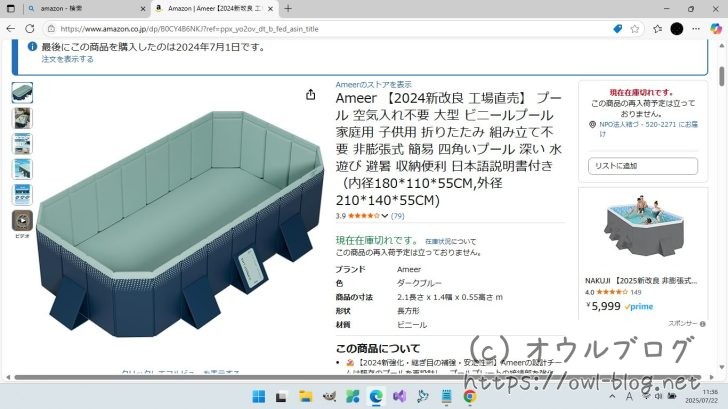
Task: Select the first pool thumbnail image
Action: pyautogui.click(x=22, y=93)
